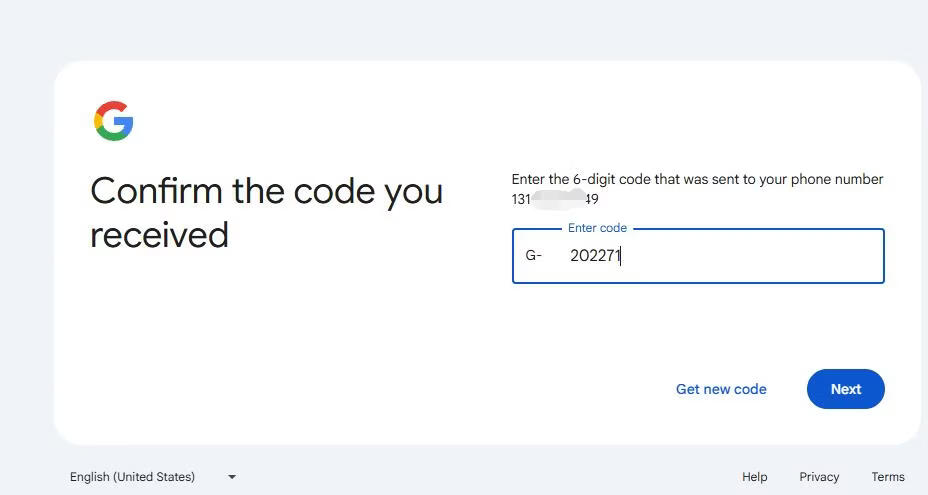Request a new code via Get new code
928x495 pixels.
pyautogui.click(x=721, y=389)
